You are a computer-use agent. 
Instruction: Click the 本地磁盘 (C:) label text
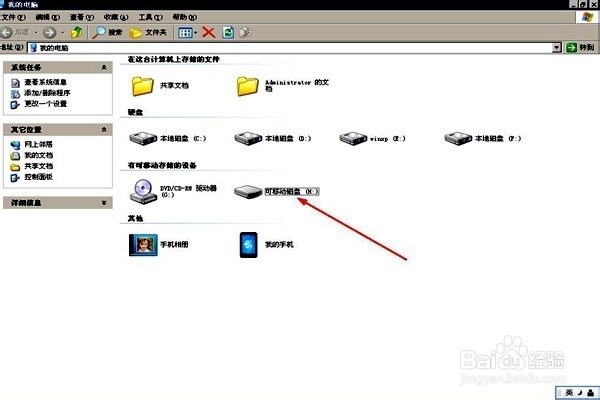[183, 139]
